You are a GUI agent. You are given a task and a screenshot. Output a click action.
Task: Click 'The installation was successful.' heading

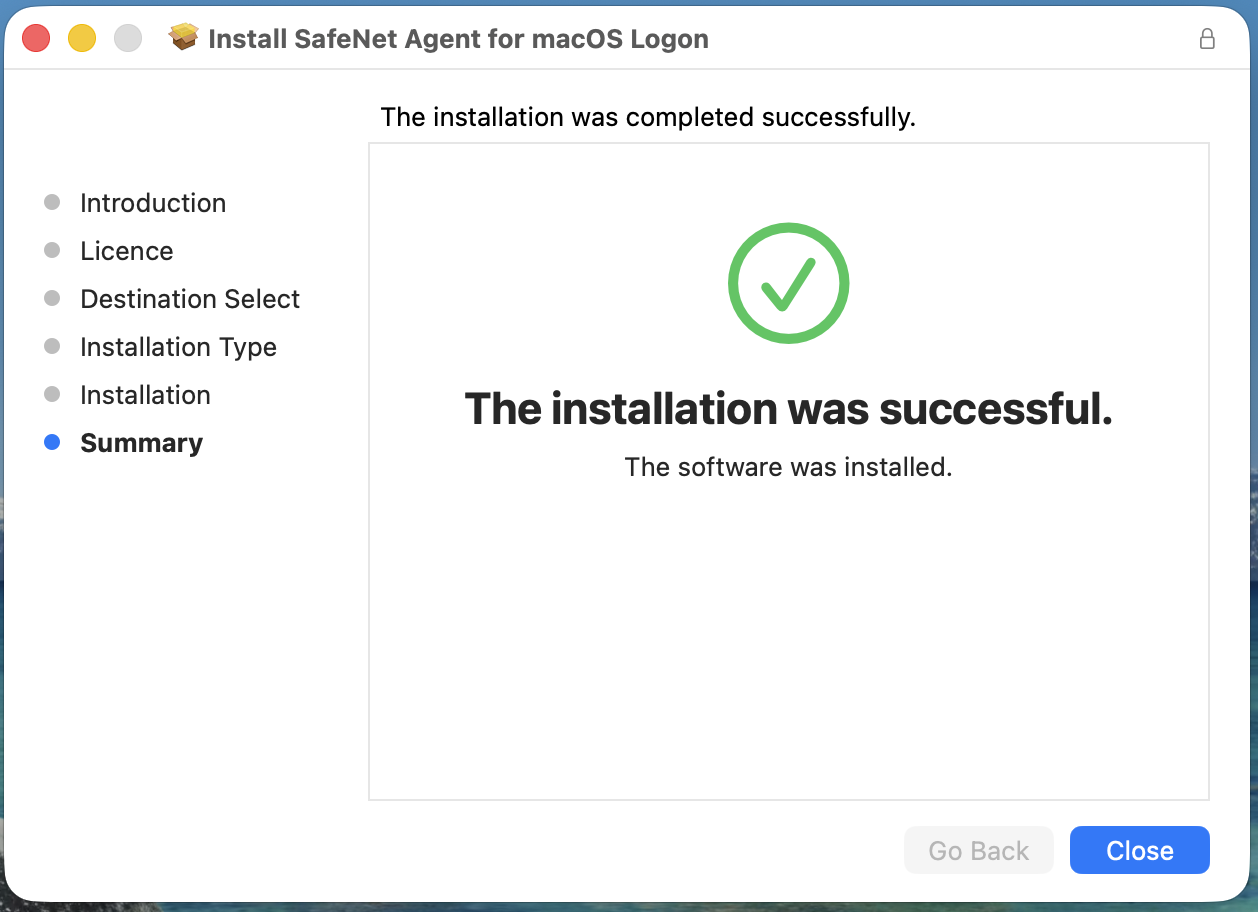(788, 409)
